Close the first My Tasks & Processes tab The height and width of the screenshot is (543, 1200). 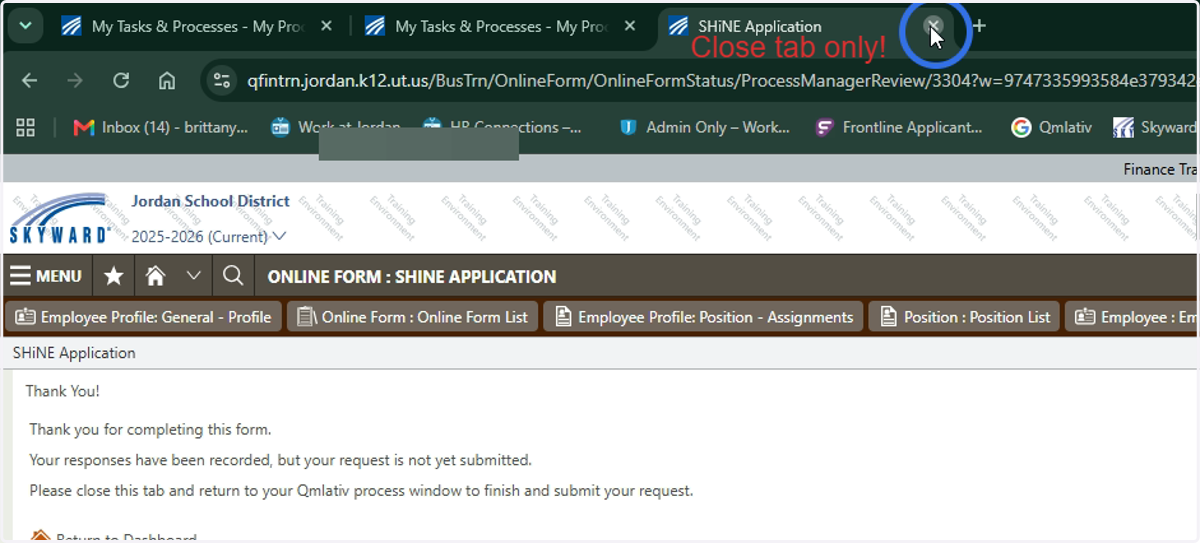326,27
